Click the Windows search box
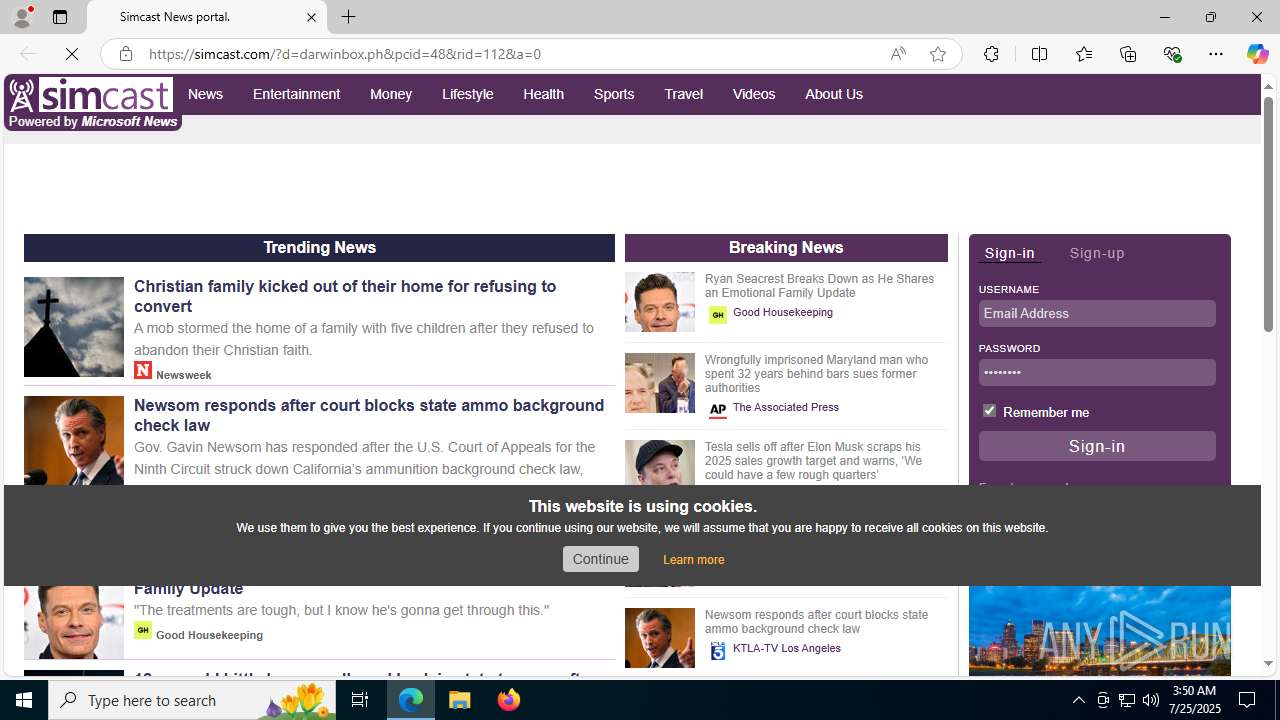 coord(194,700)
